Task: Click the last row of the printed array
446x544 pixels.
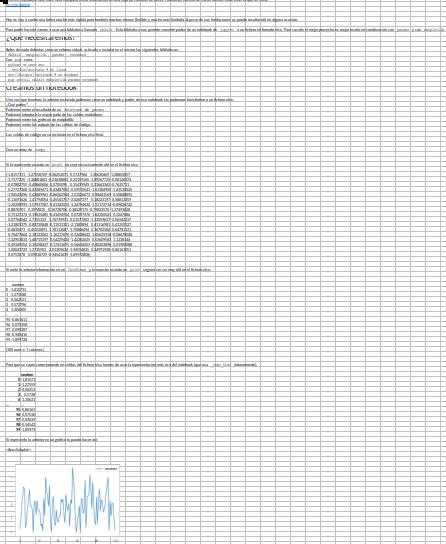Action: click(x=48, y=254)
